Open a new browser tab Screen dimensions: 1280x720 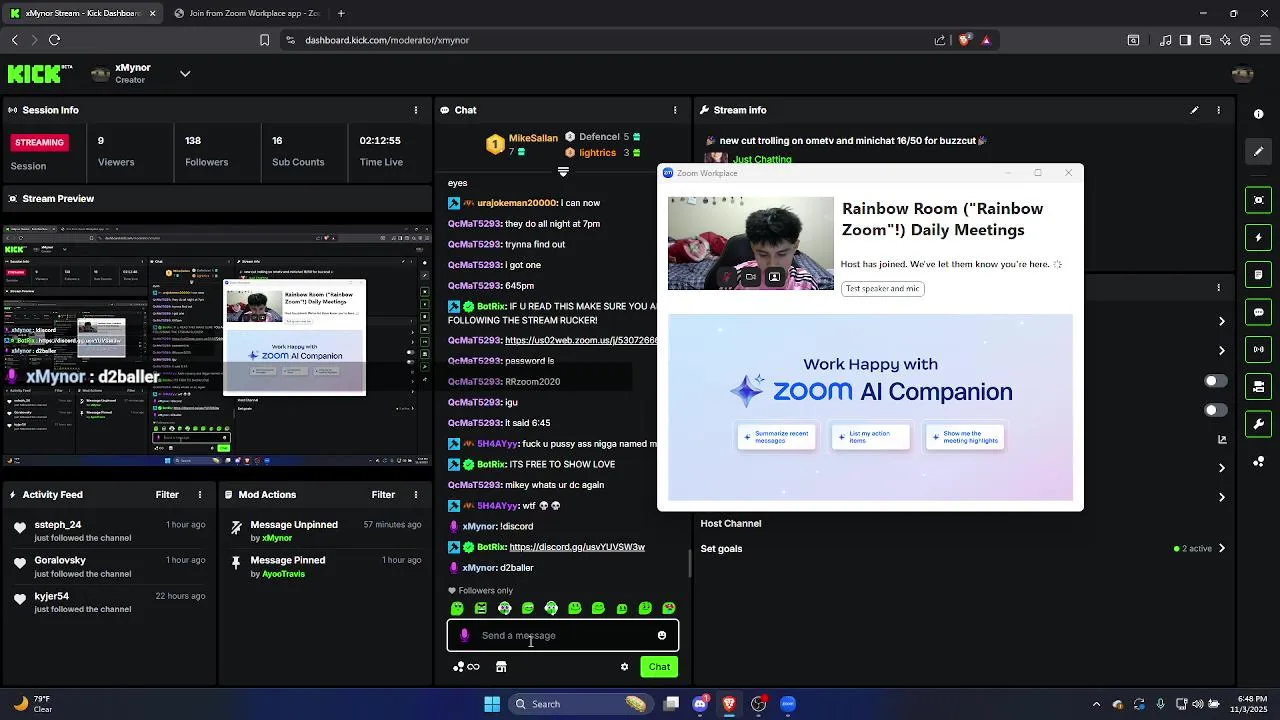tap(341, 13)
